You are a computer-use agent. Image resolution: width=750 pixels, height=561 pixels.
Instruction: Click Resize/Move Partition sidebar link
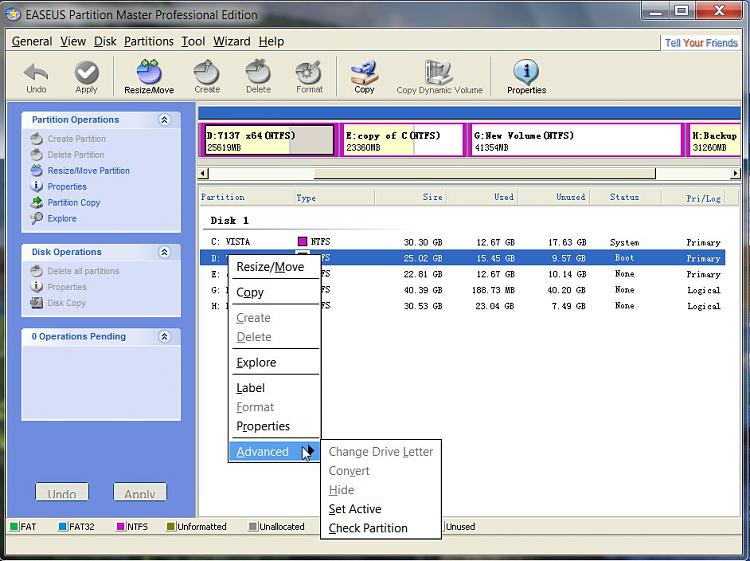[x=88, y=171]
